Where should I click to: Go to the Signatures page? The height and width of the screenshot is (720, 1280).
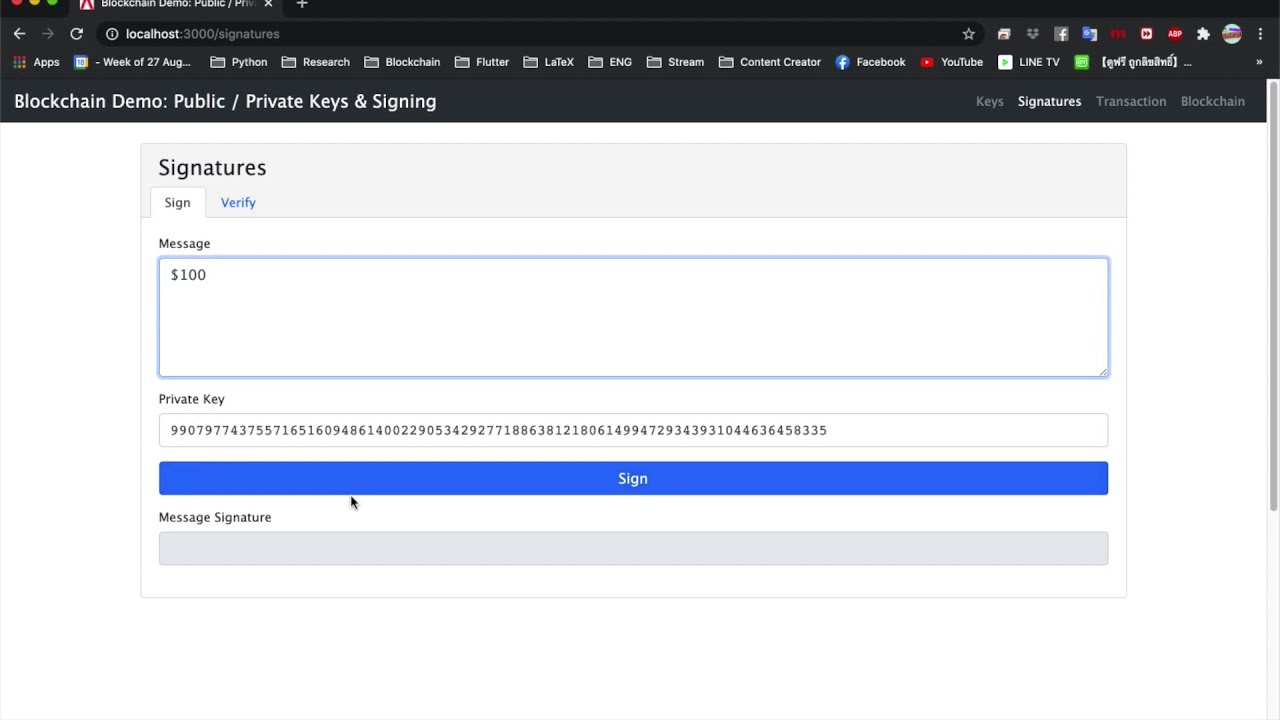1049,101
